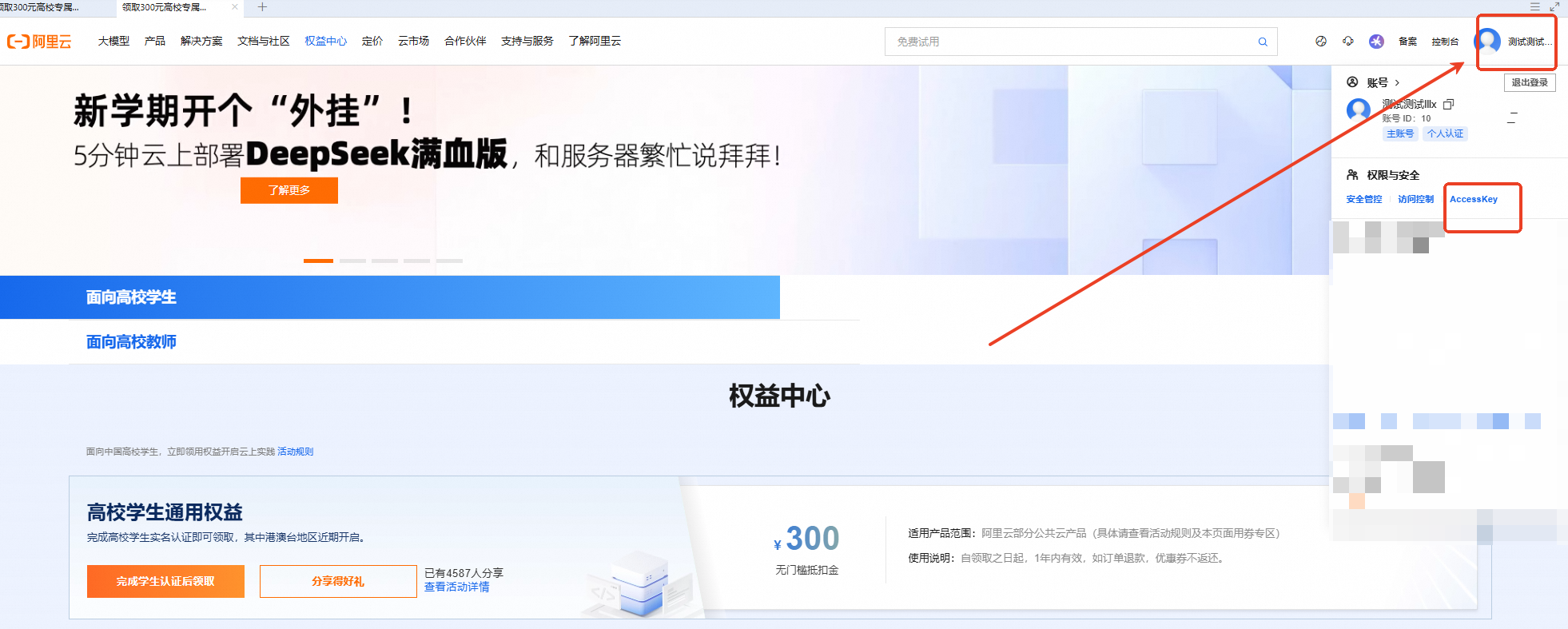Click the user avatar in top bar
Viewport: 1568px width, 629px height.
[1487, 42]
